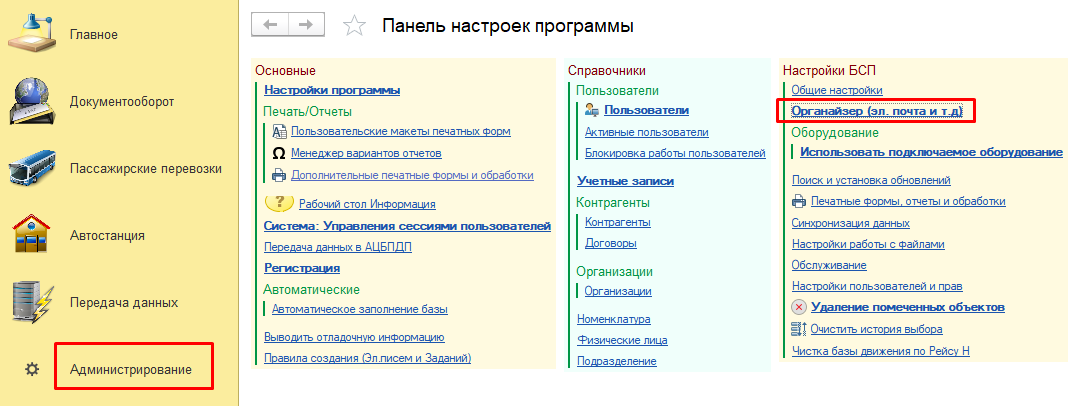Click the bus icon for Пассажирские перевозки
Image resolution: width=1082 pixels, height=406 pixels.
click(x=32, y=168)
